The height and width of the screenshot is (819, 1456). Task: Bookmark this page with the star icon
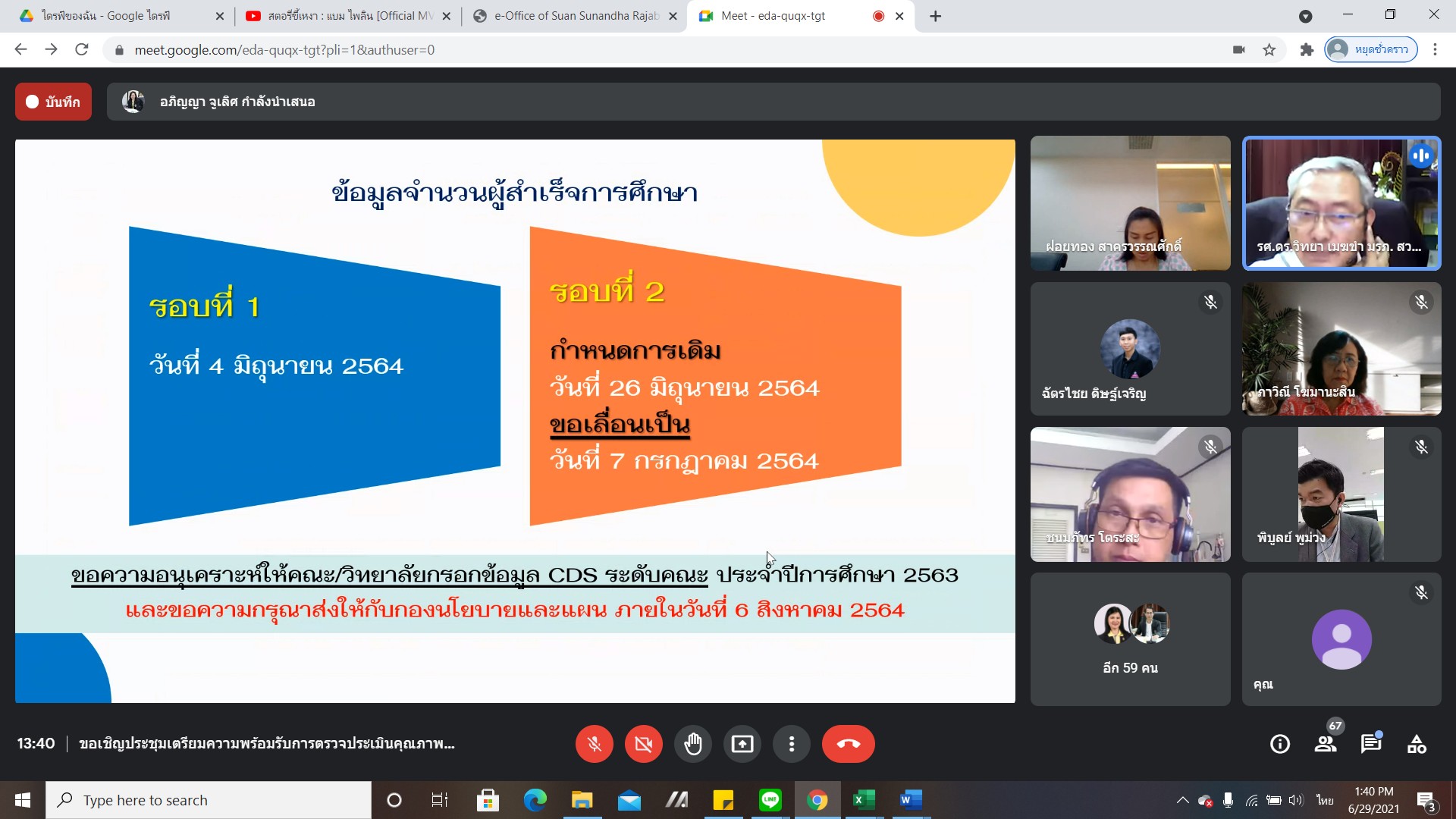(x=1269, y=50)
